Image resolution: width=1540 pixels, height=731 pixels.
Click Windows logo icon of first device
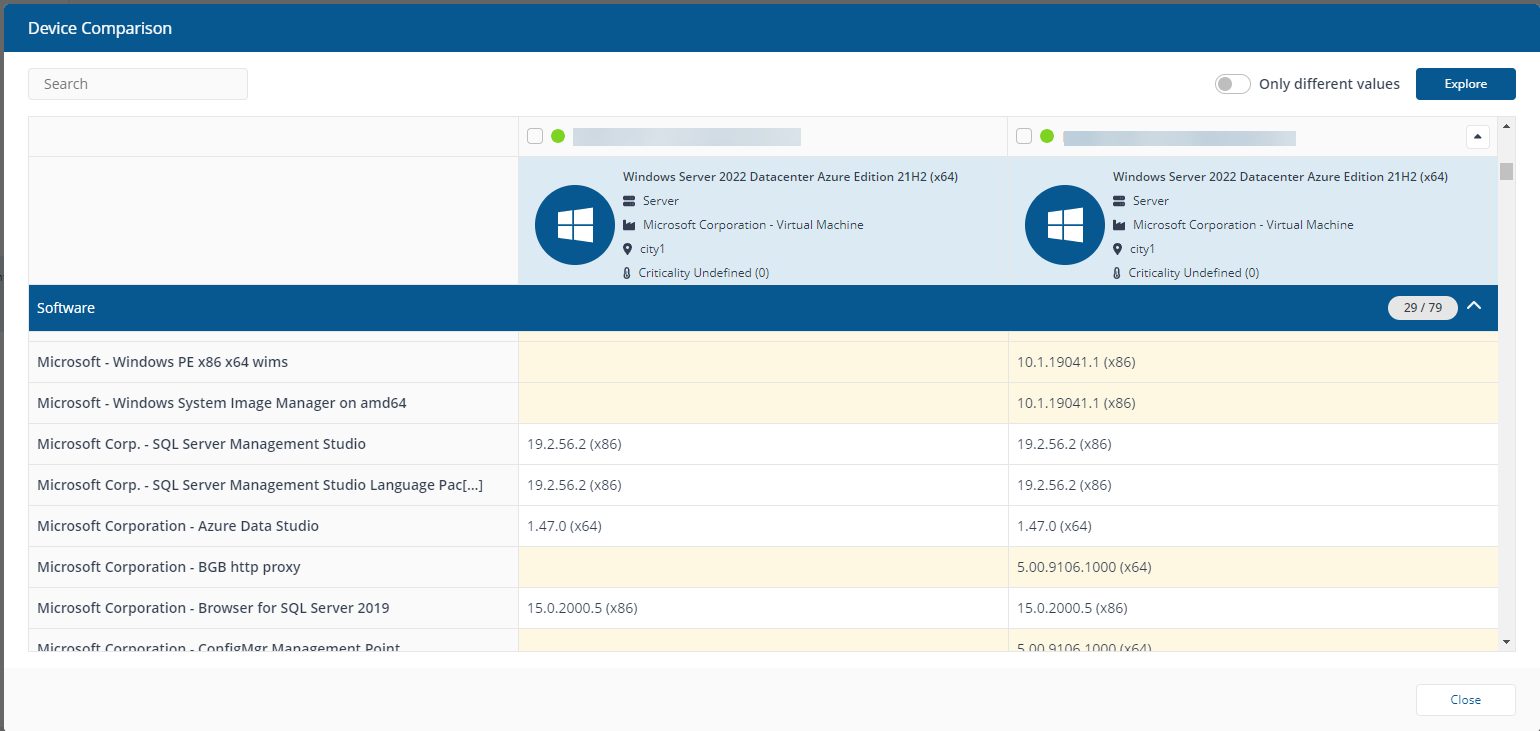[x=575, y=225]
